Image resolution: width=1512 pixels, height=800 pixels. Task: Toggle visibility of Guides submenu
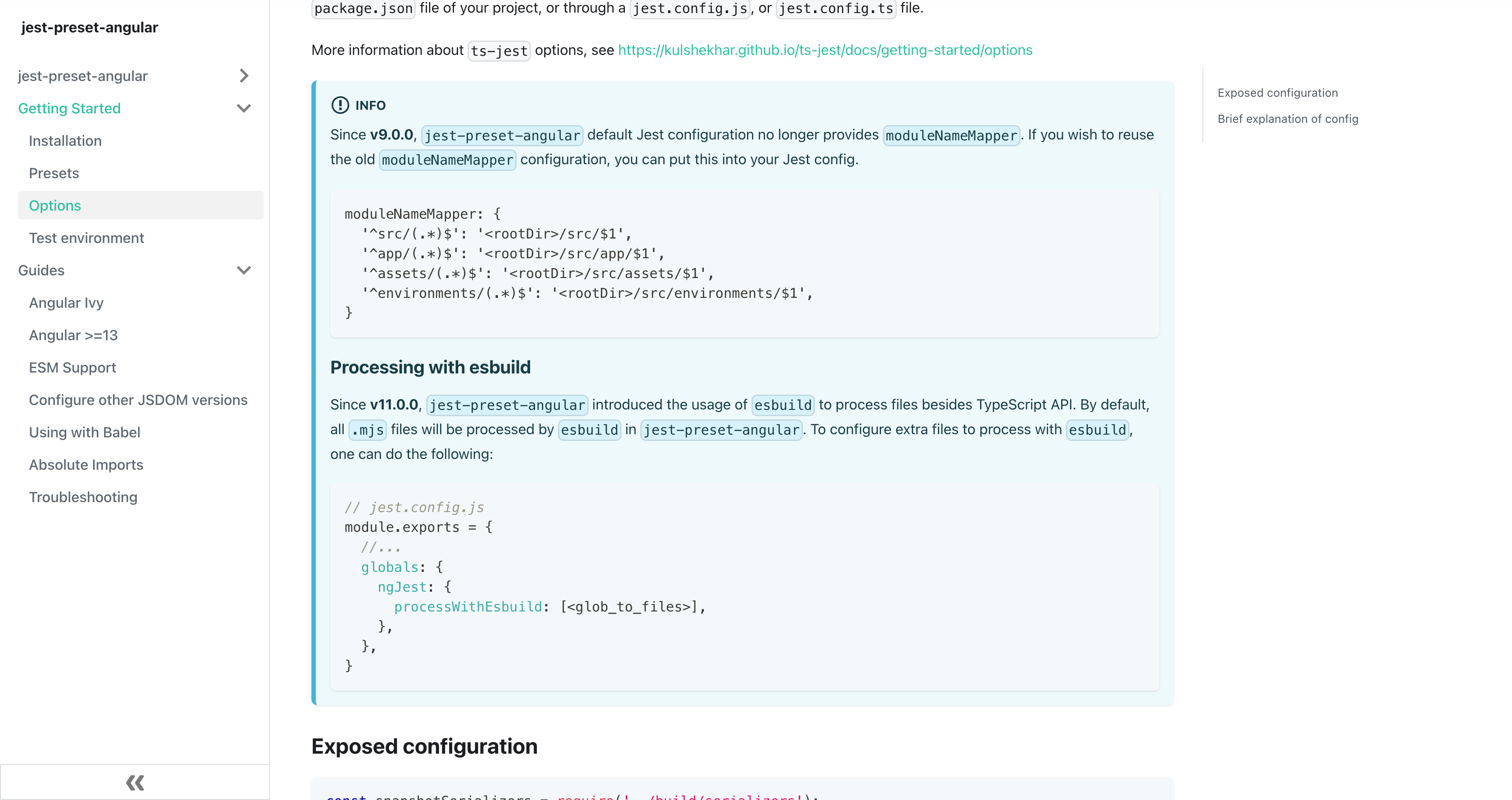click(243, 270)
